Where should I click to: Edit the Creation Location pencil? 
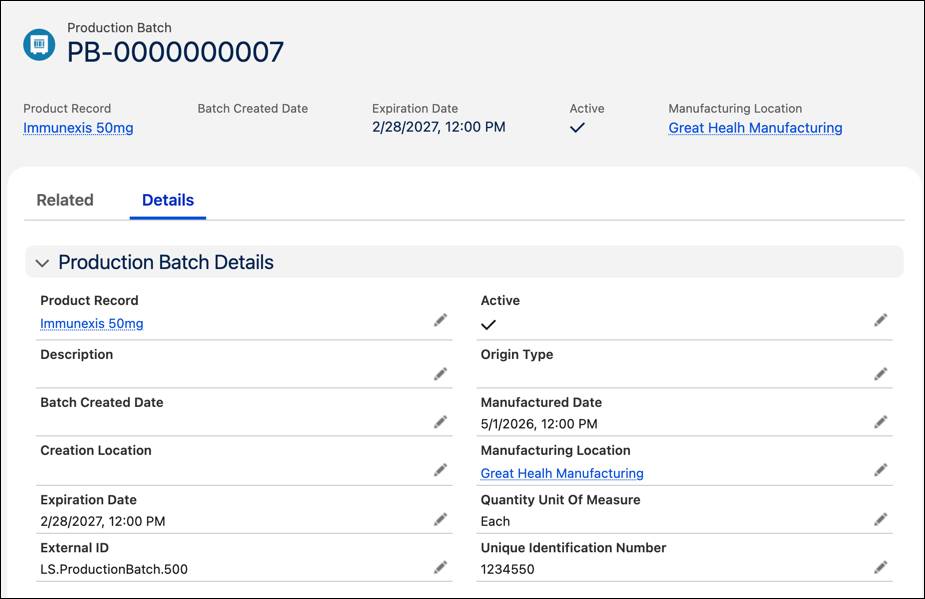click(440, 470)
